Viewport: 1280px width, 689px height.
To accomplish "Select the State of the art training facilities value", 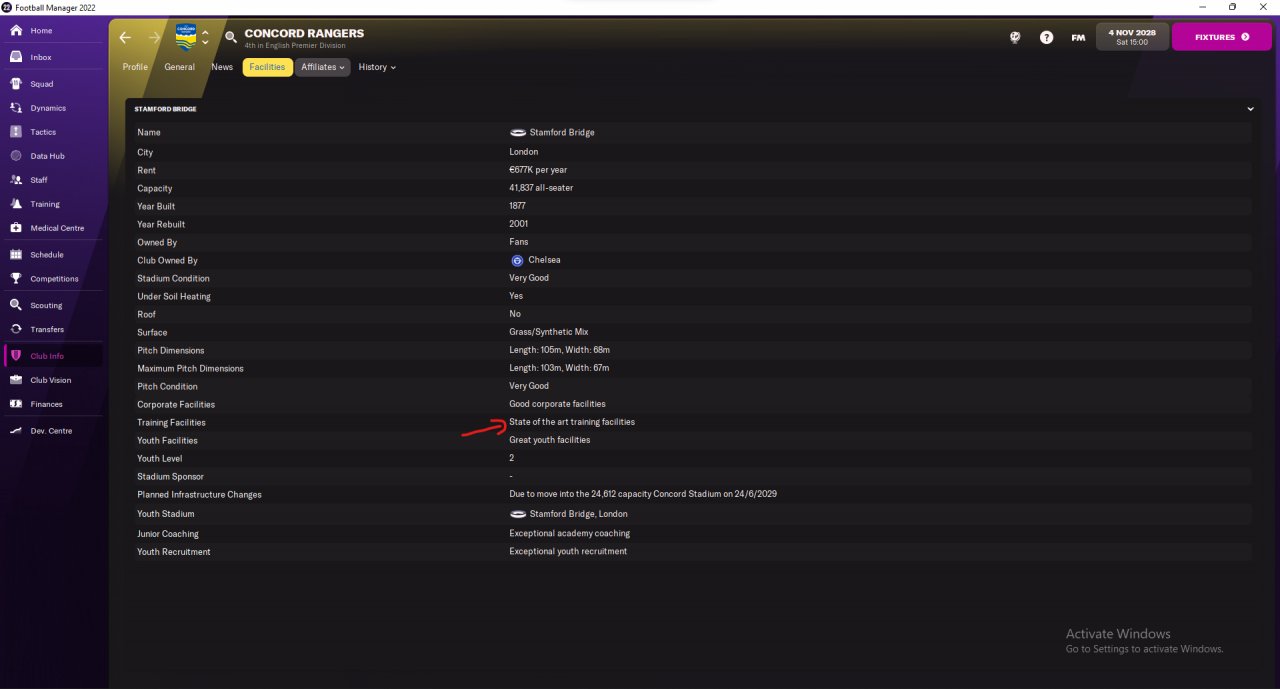I will 572,422.
